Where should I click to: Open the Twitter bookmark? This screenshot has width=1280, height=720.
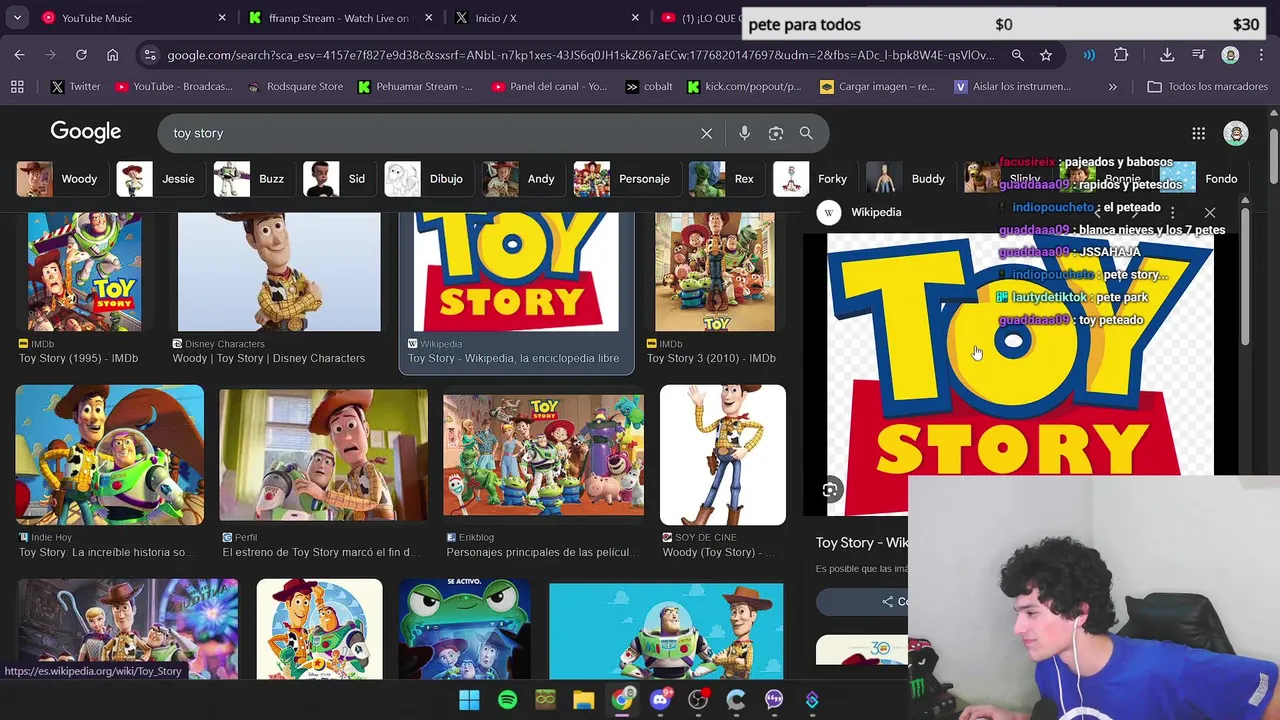click(x=75, y=87)
